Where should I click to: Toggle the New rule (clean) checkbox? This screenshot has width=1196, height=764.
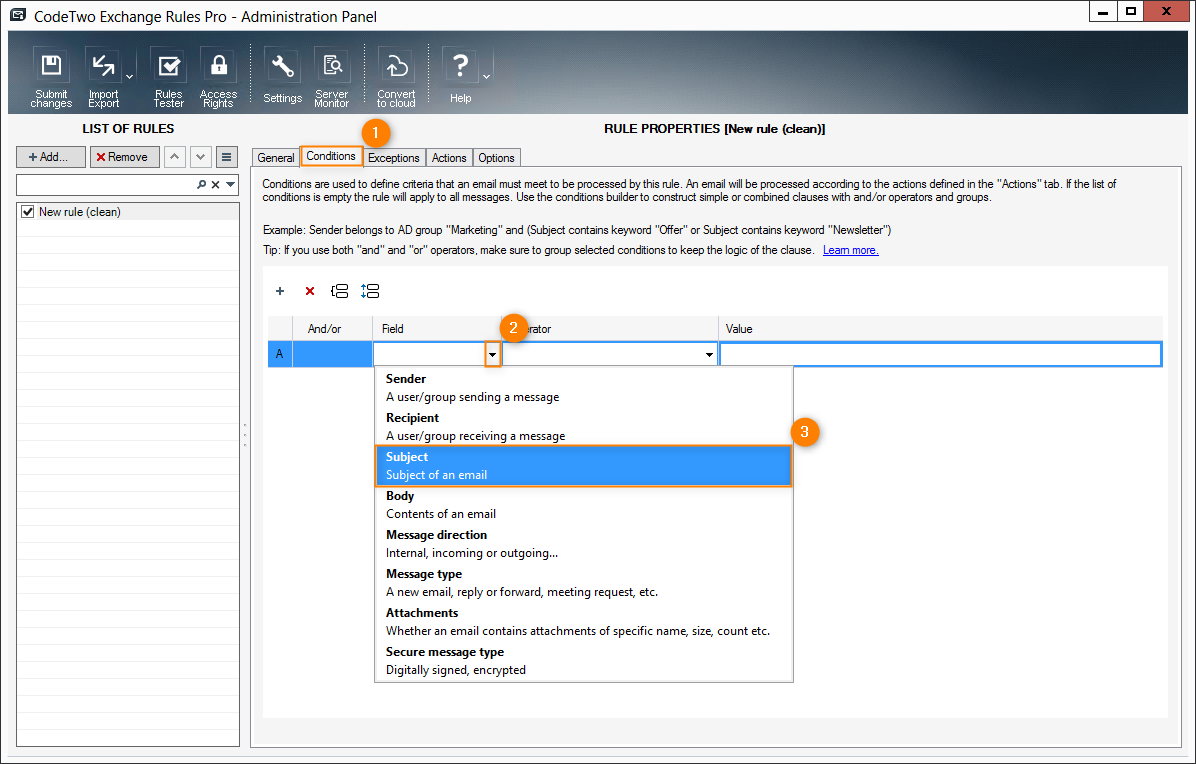click(x=28, y=212)
